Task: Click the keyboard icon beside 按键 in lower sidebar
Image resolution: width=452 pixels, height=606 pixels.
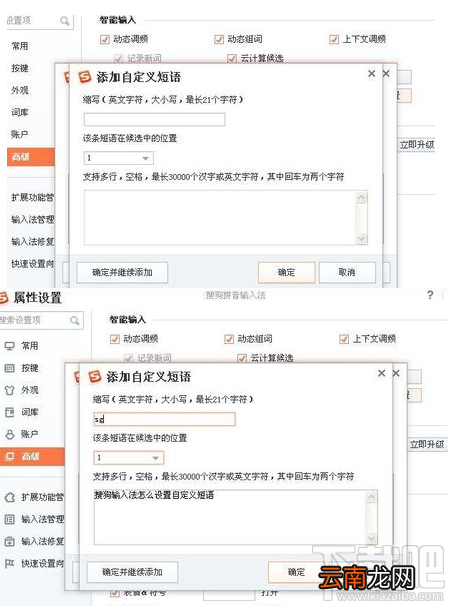Action: pyautogui.click(x=9, y=368)
